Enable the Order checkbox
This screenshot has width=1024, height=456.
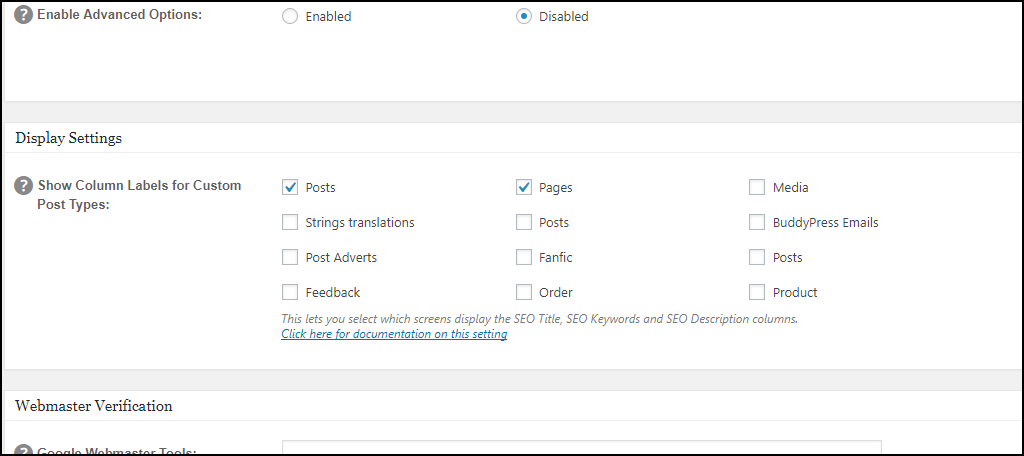(x=524, y=292)
